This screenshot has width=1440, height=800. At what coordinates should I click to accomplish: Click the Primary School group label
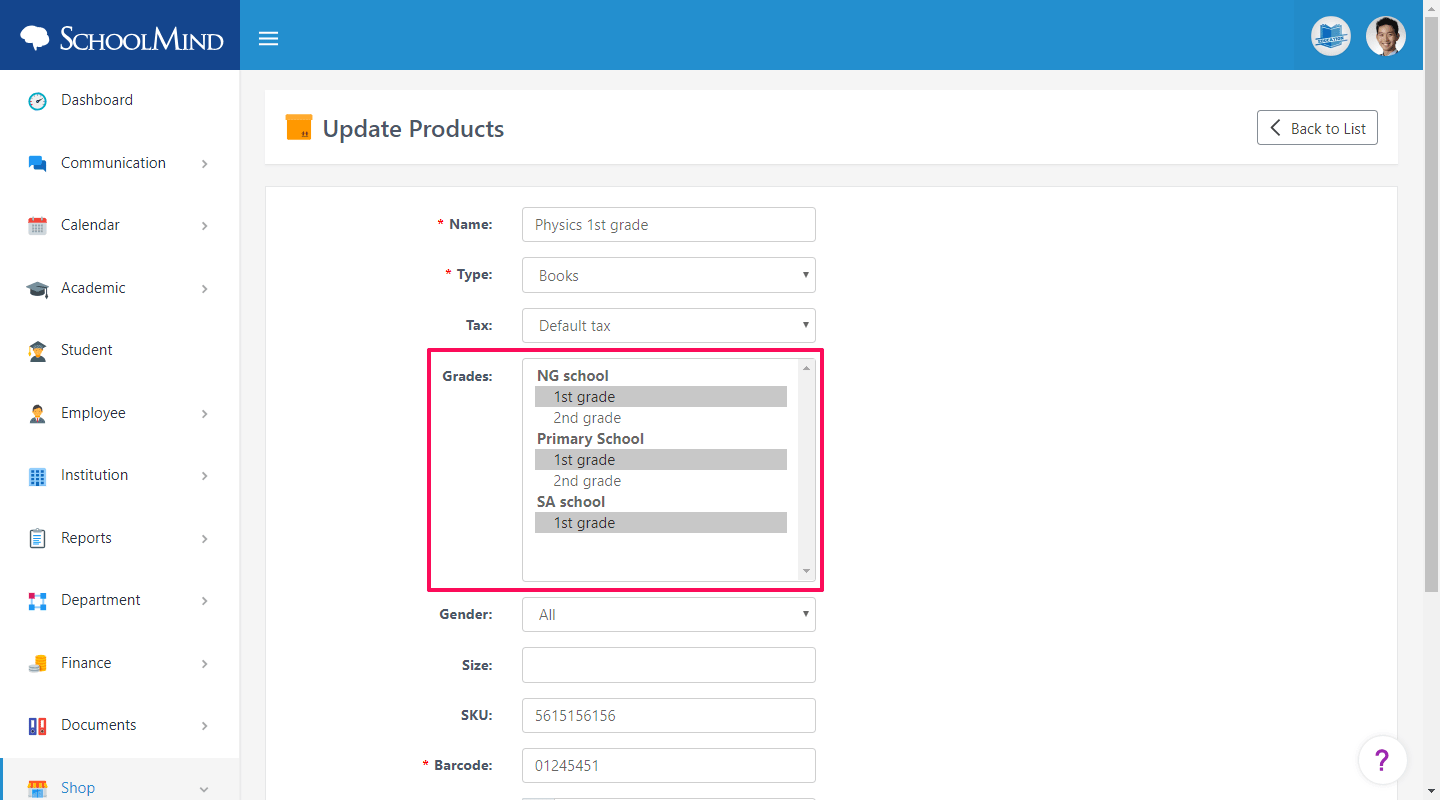[x=590, y=439]
